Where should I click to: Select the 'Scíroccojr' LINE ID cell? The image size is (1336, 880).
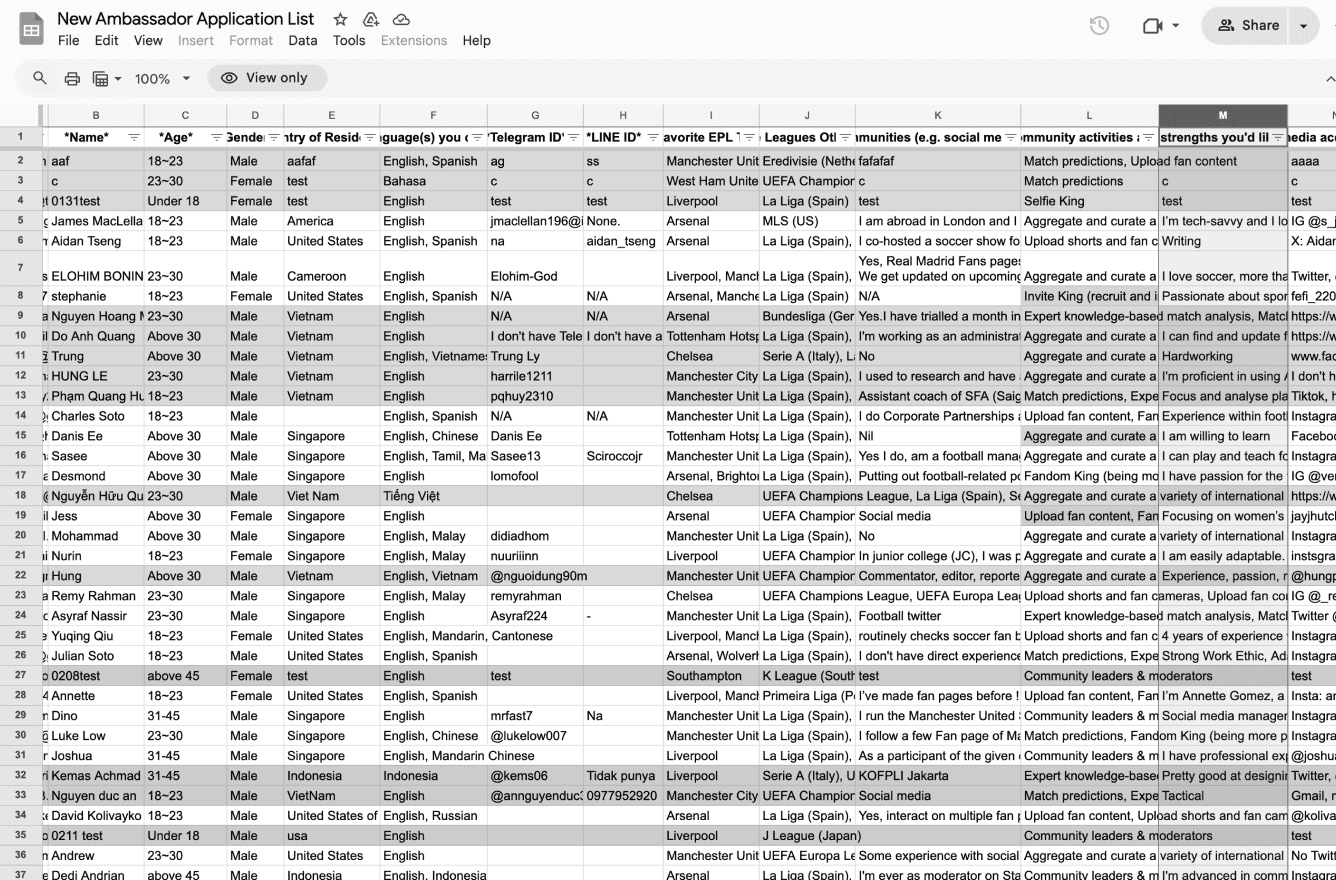pos(623,456)
